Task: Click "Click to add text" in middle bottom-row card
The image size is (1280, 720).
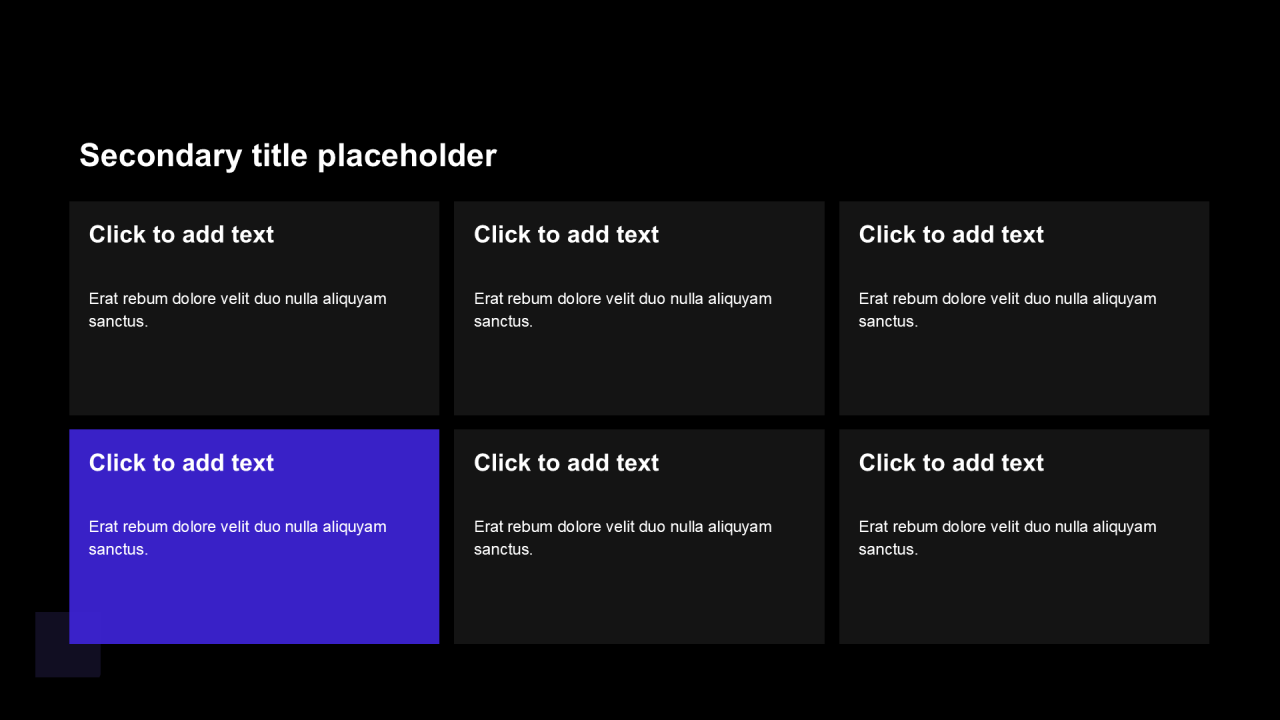Action: click(x=566, y=462)
